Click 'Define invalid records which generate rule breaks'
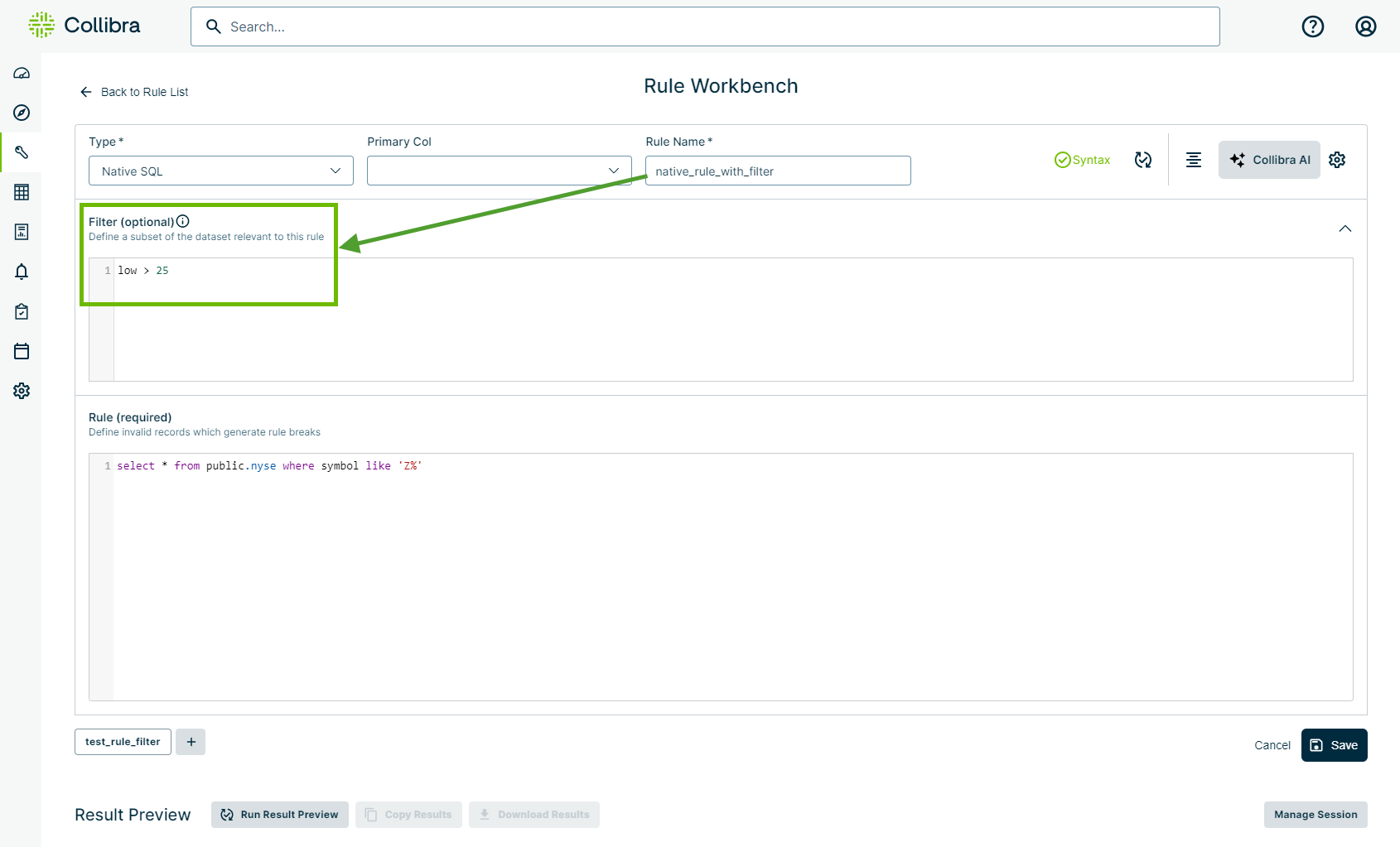The image size is (1400, 847). click(205, 432)
